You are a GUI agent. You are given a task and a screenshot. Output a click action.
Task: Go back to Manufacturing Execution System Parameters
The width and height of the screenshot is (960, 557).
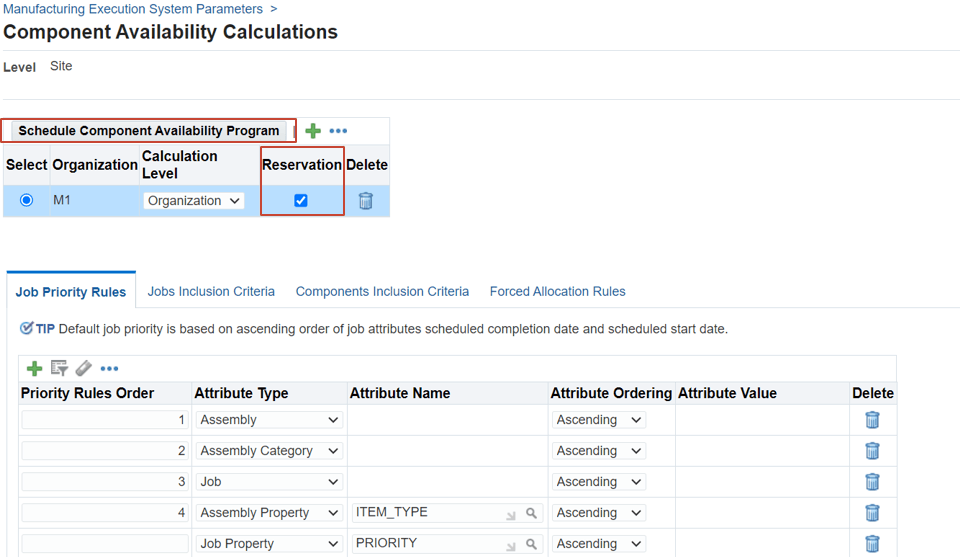click(x=133, y=9)
